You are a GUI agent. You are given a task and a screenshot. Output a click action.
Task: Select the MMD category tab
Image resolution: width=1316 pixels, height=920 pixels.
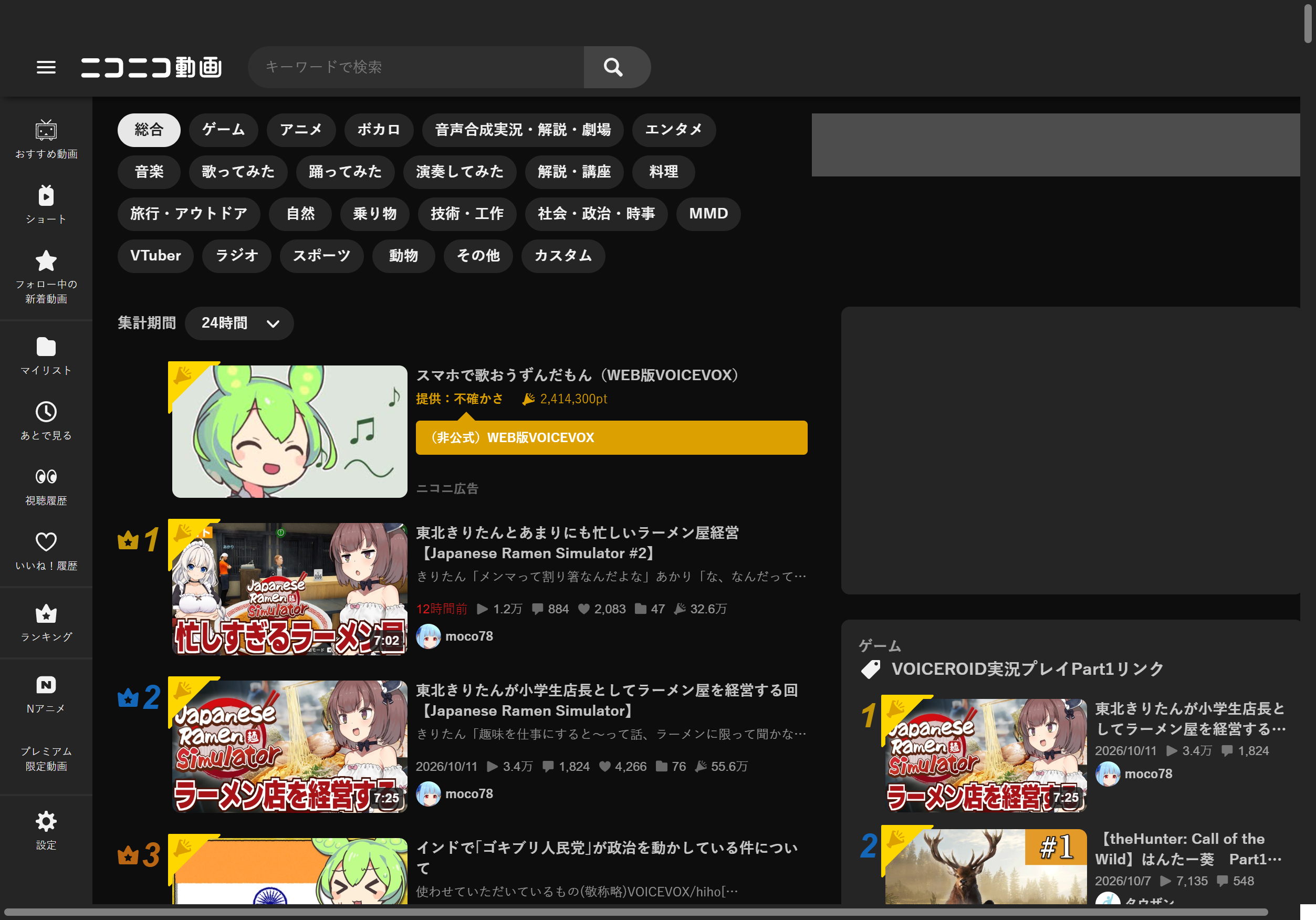coord(708,214)
